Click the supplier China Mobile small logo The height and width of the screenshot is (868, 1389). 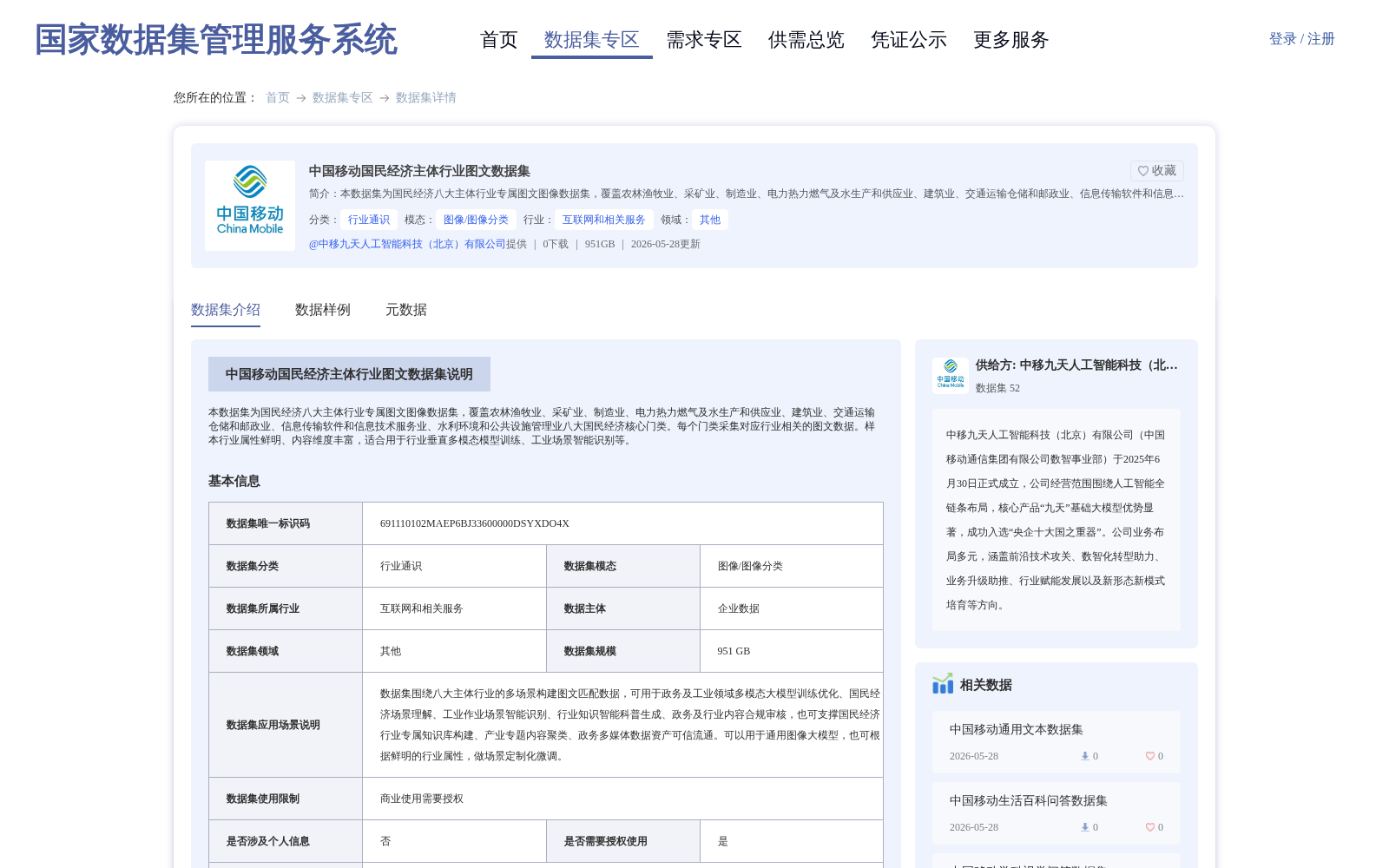(951, 376)
